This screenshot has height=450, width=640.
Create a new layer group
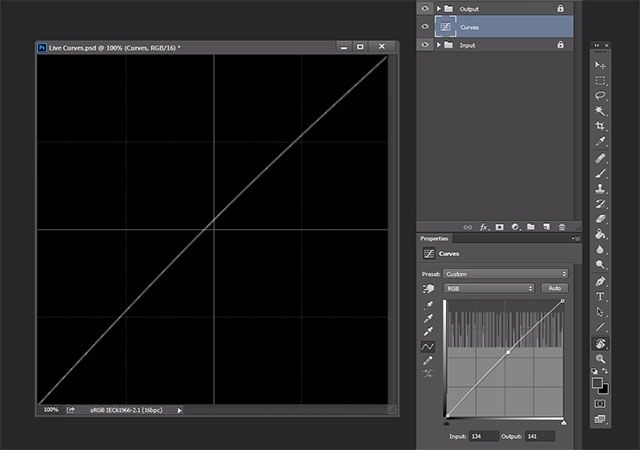coord(531,227)
